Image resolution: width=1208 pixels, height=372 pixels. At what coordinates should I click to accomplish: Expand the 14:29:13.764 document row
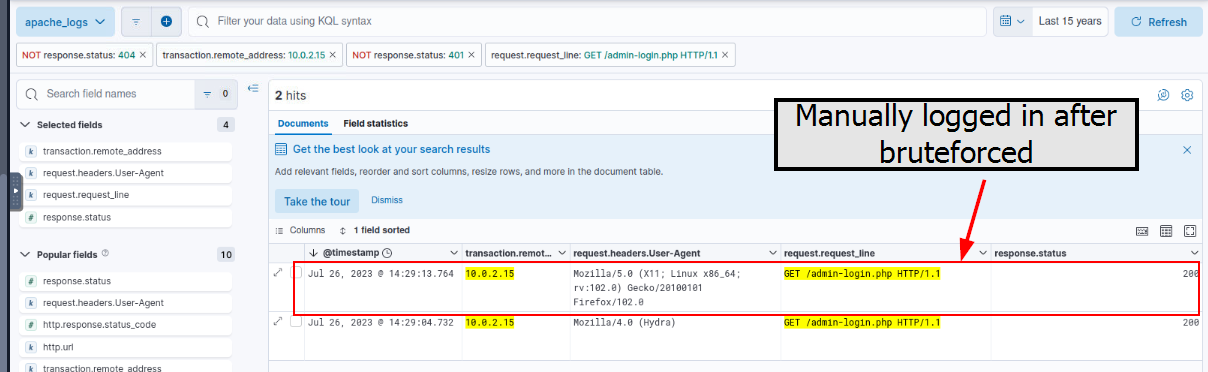coord(278,272)
